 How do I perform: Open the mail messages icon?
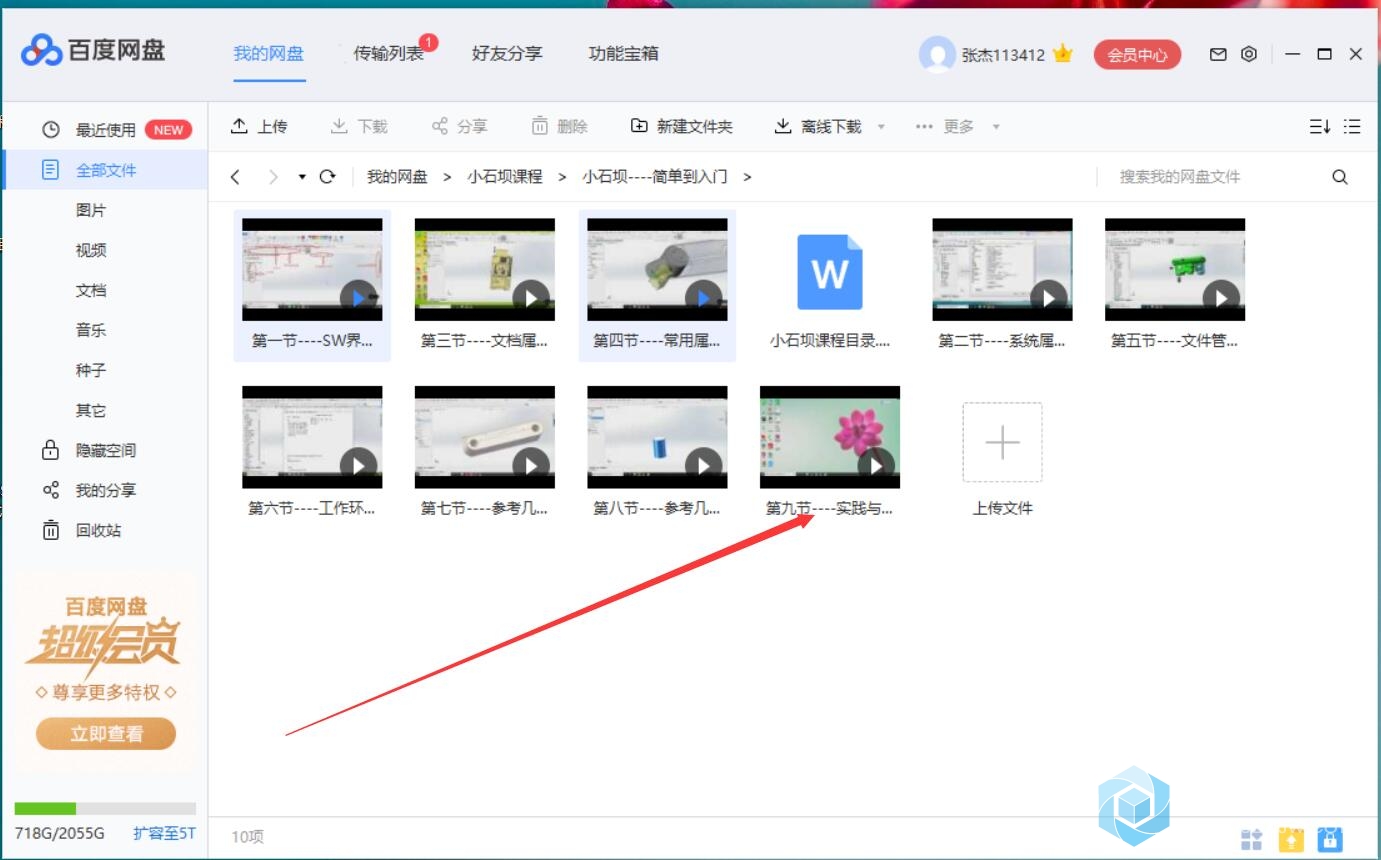coord(1218,54)
